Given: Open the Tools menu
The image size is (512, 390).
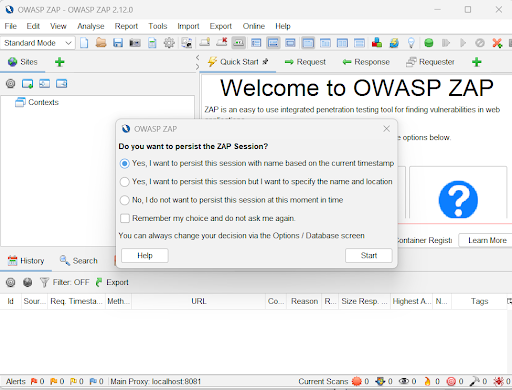Looking at the screenshot, I should [158, 26].
